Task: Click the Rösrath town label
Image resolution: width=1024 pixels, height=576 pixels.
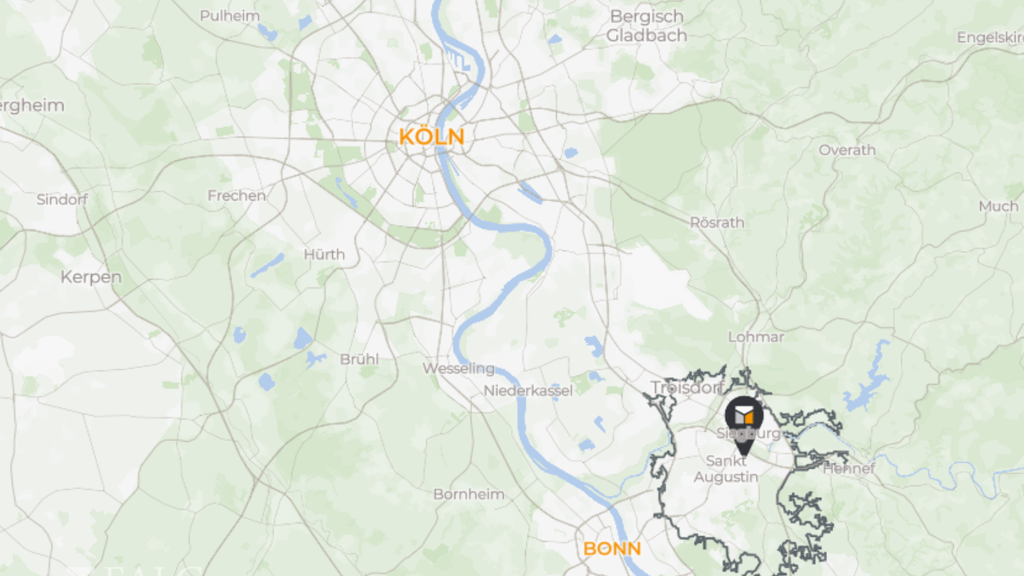Action: coord(717,223)
